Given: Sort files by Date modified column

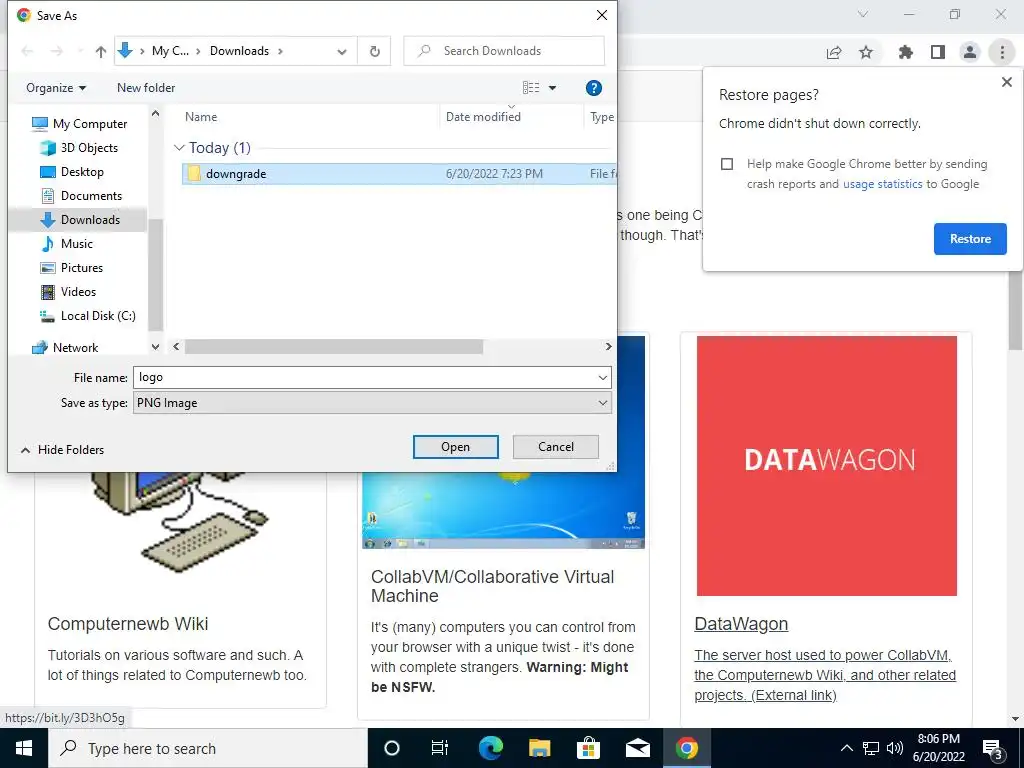Looking at the screenshot, I should click(x=483, y=117).
